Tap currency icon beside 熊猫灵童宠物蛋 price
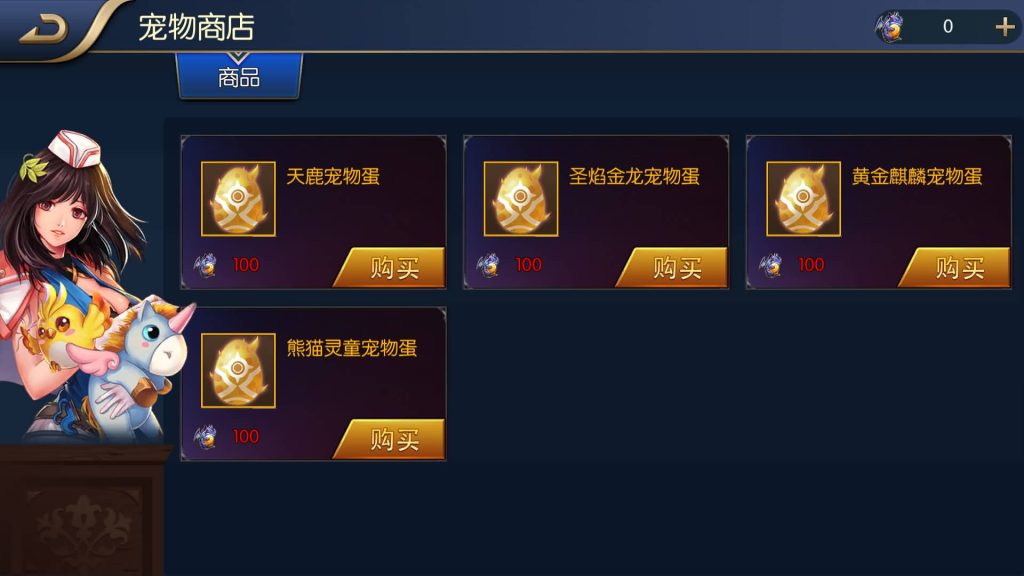 tap(206, 436)
